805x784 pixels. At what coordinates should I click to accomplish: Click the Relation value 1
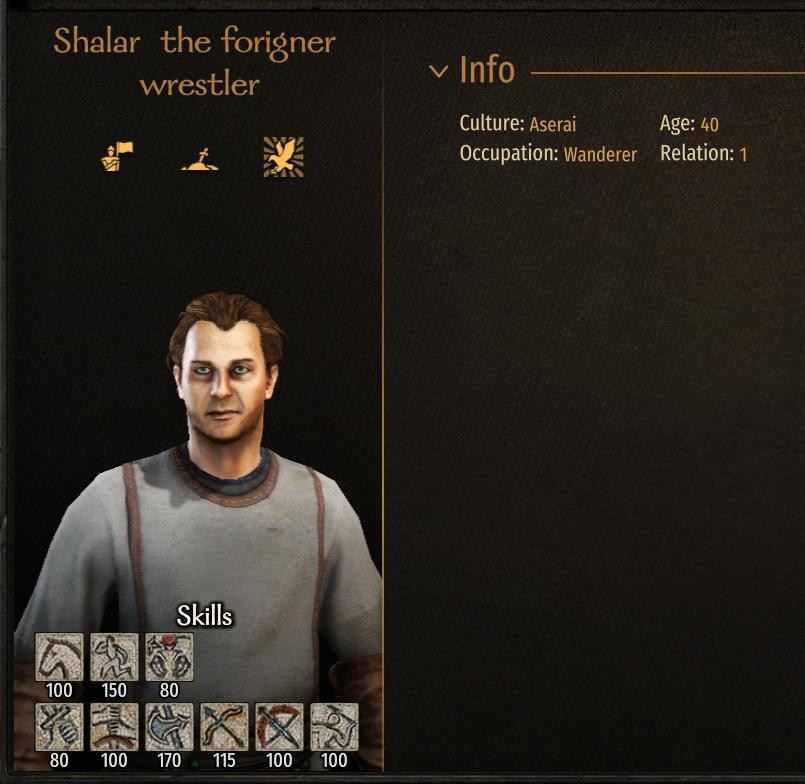pos(743,154)
